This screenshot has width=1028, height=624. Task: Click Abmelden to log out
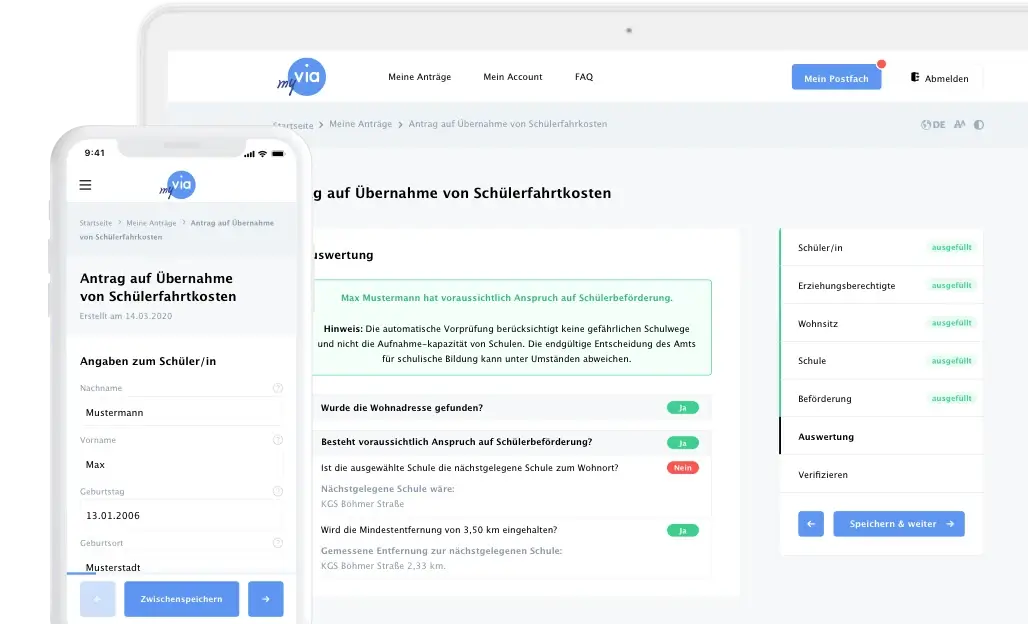tap(940, 78)
